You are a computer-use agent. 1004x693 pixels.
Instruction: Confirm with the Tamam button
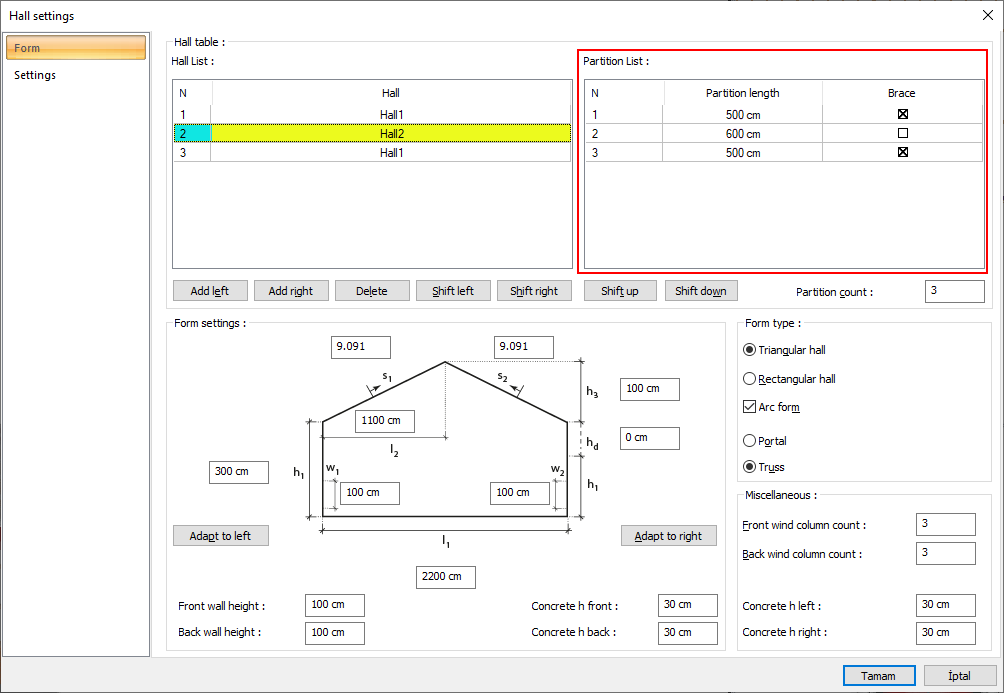click(x=878, y=676)
